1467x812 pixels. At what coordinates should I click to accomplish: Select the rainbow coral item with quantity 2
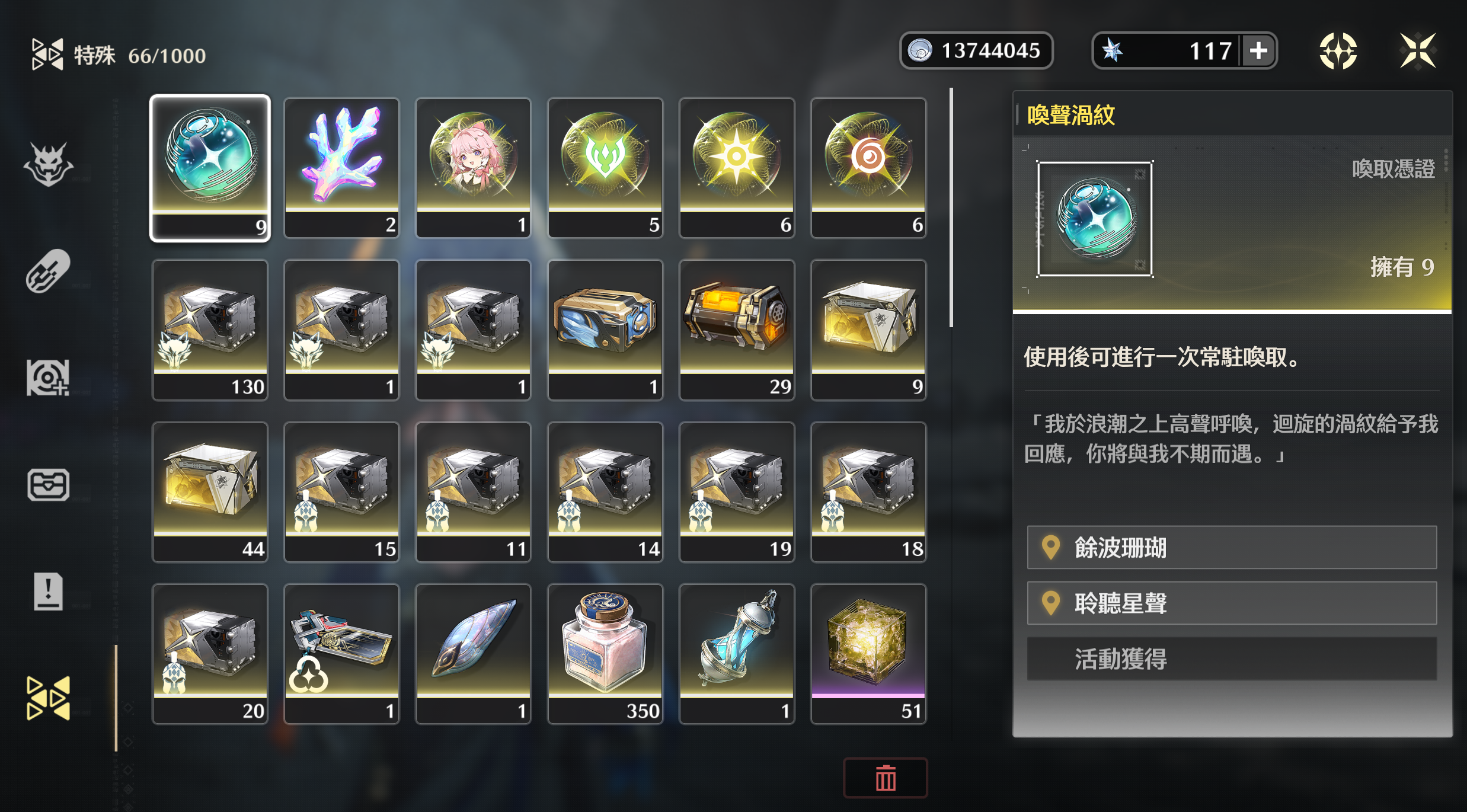tap(342, 168)
